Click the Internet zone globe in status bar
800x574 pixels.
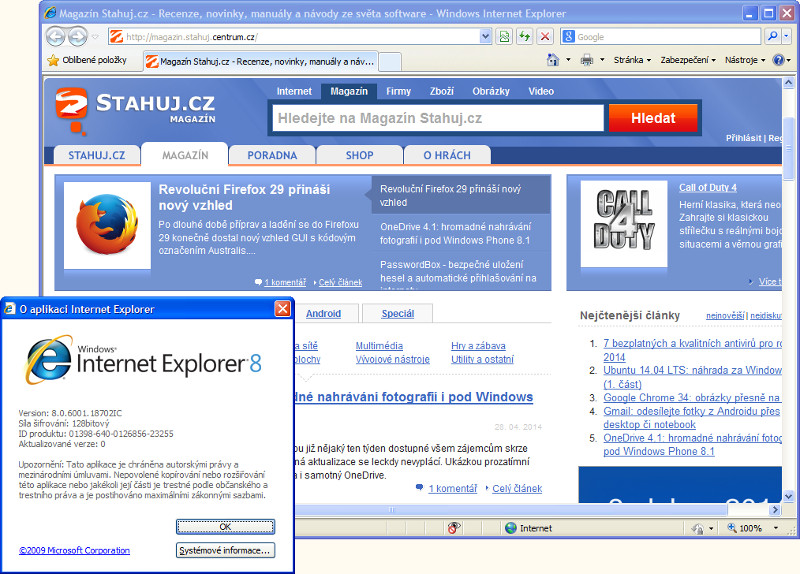[511, 528]
